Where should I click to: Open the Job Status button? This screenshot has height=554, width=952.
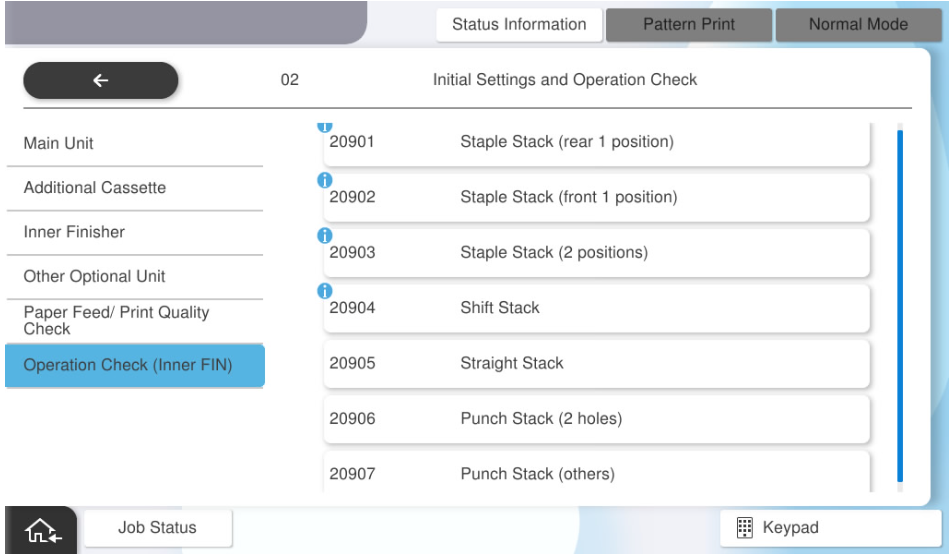pyautogui.click(x=157, y=528)
